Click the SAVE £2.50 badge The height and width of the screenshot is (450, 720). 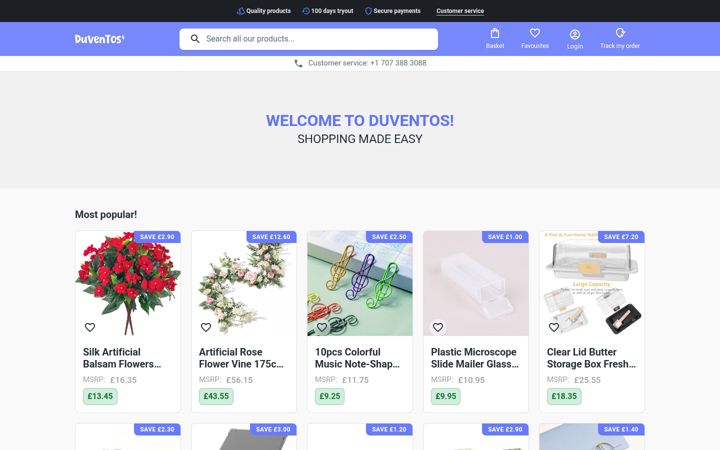(x=389, y=237)
